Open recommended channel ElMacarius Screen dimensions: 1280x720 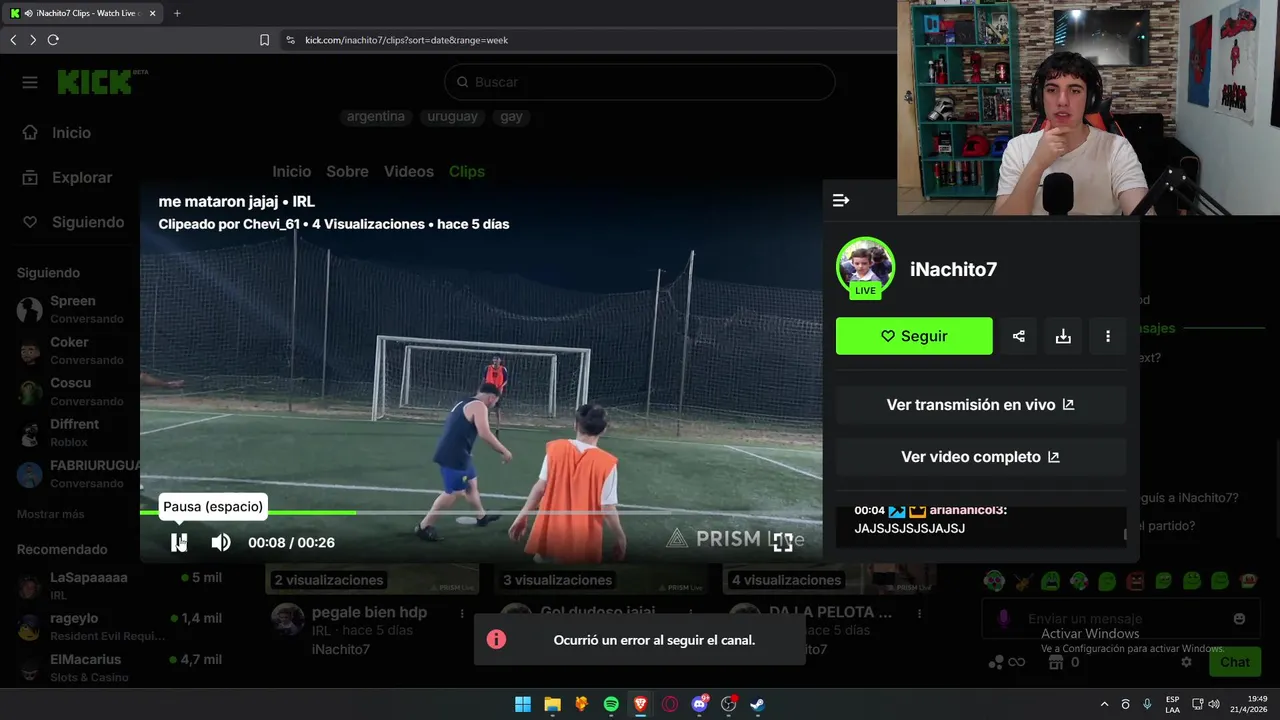point(120,668)
